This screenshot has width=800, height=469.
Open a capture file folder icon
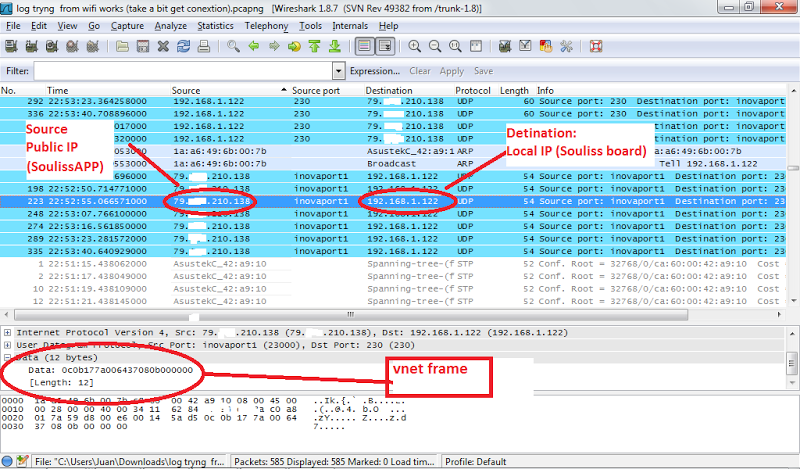tap(122, 46)
